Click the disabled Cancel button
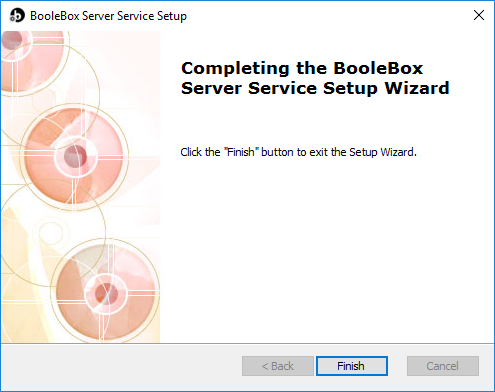 [443, 366]
